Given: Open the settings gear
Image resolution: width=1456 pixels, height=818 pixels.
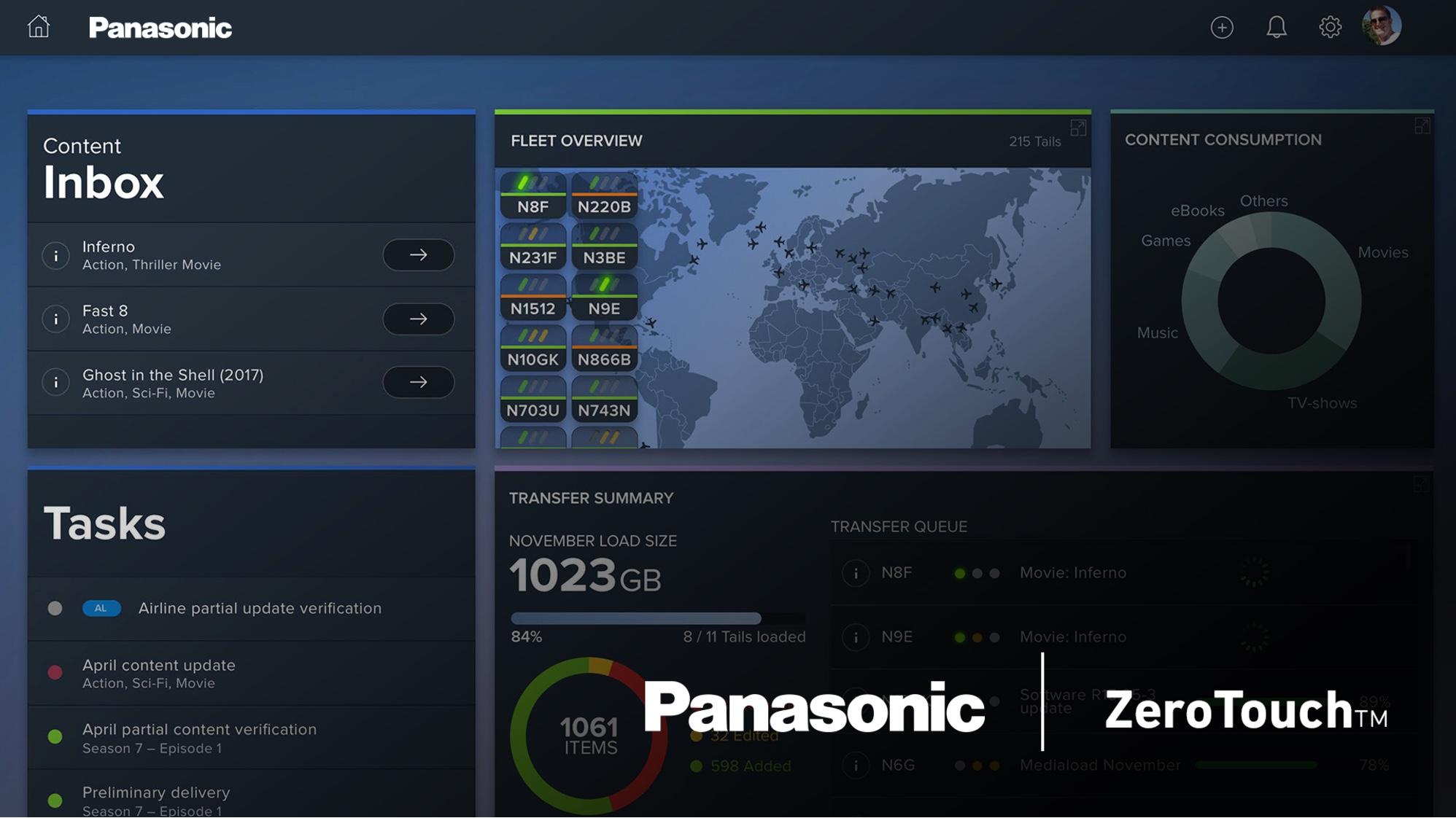Looking at the screenshot, I should click(x=1330, y=28).
